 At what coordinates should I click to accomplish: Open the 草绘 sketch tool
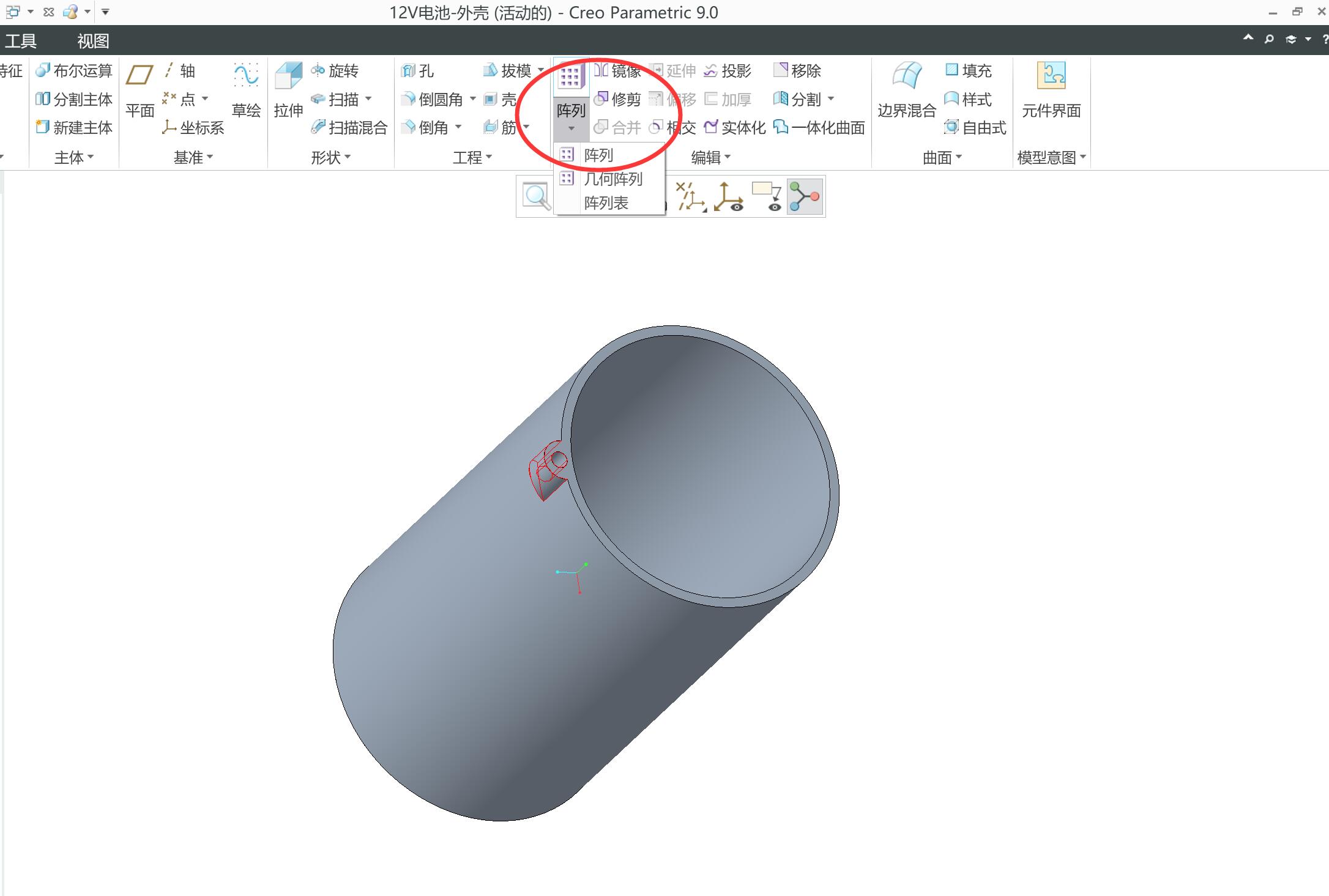246,92
